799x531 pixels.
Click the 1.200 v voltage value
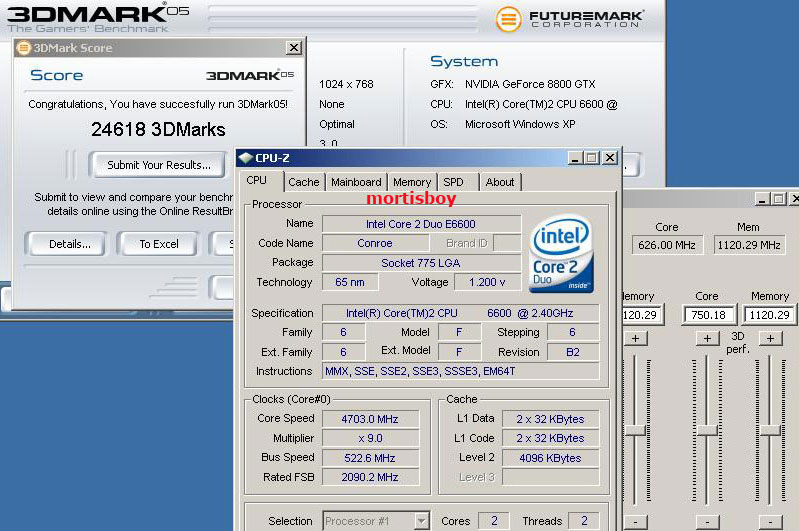pos(487,282)
